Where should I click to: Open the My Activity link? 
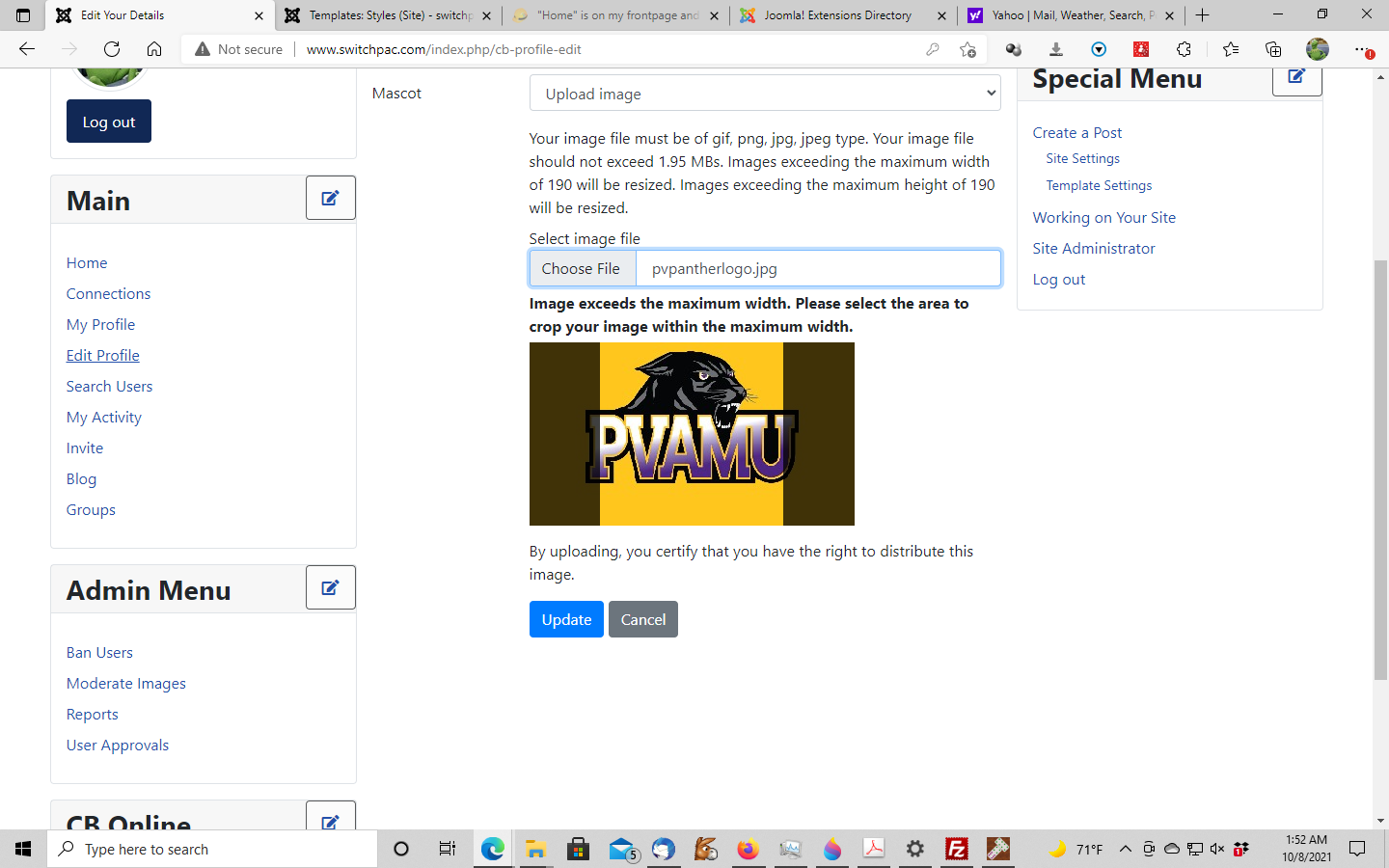(x=103, y=417)
